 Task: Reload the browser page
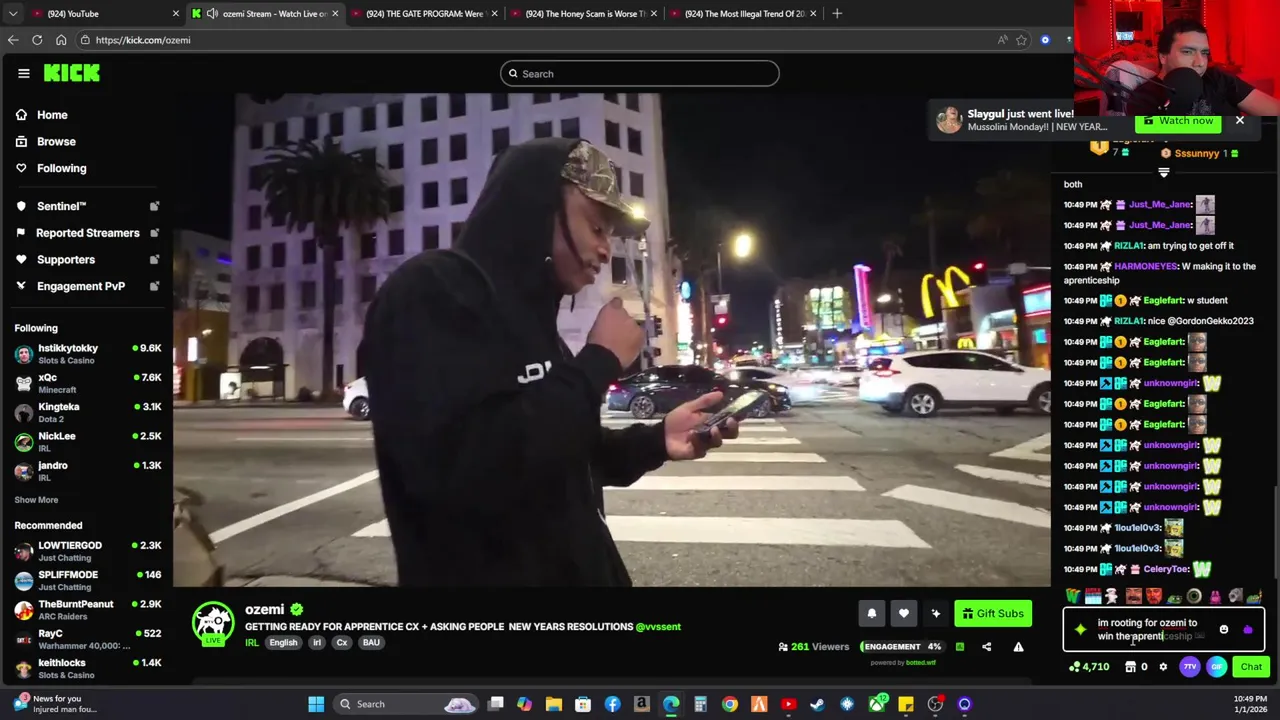tap(37, 40)
